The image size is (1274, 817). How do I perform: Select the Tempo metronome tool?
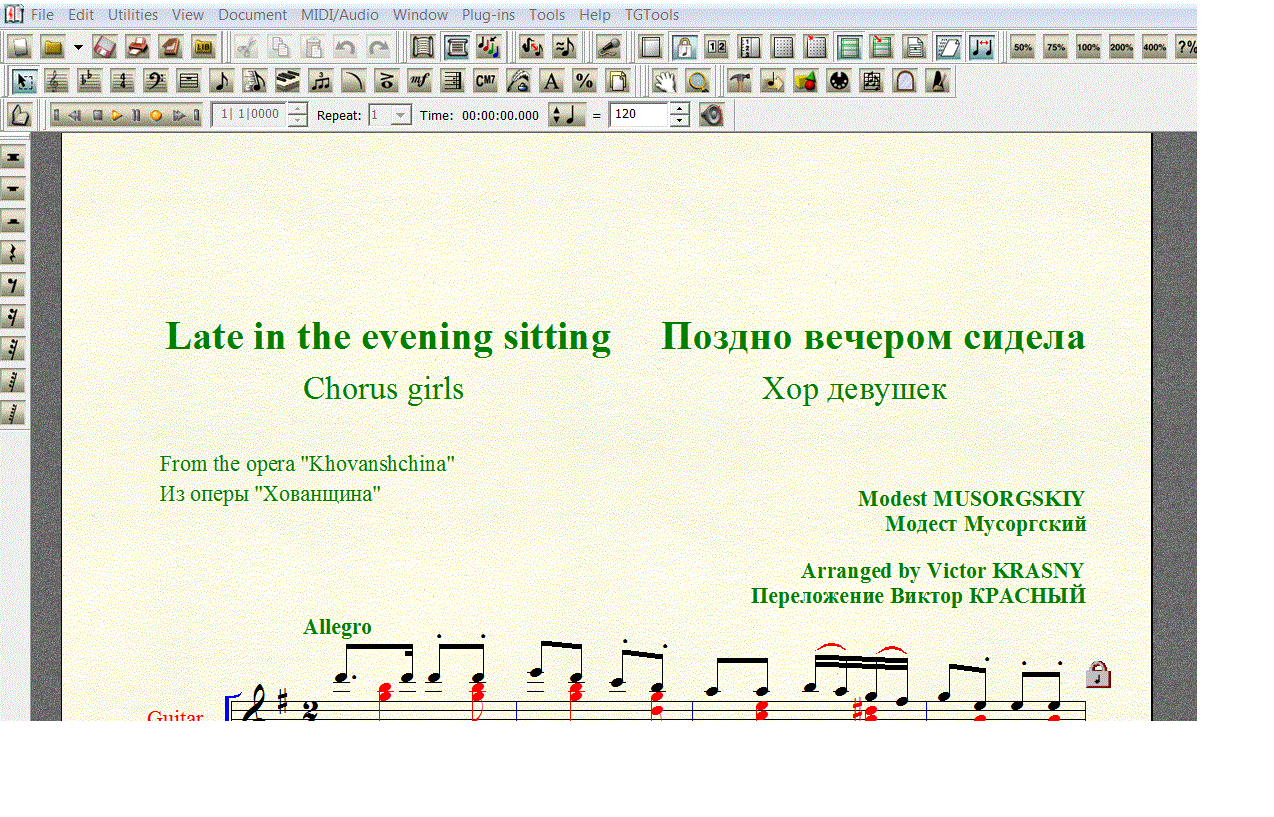936,81
